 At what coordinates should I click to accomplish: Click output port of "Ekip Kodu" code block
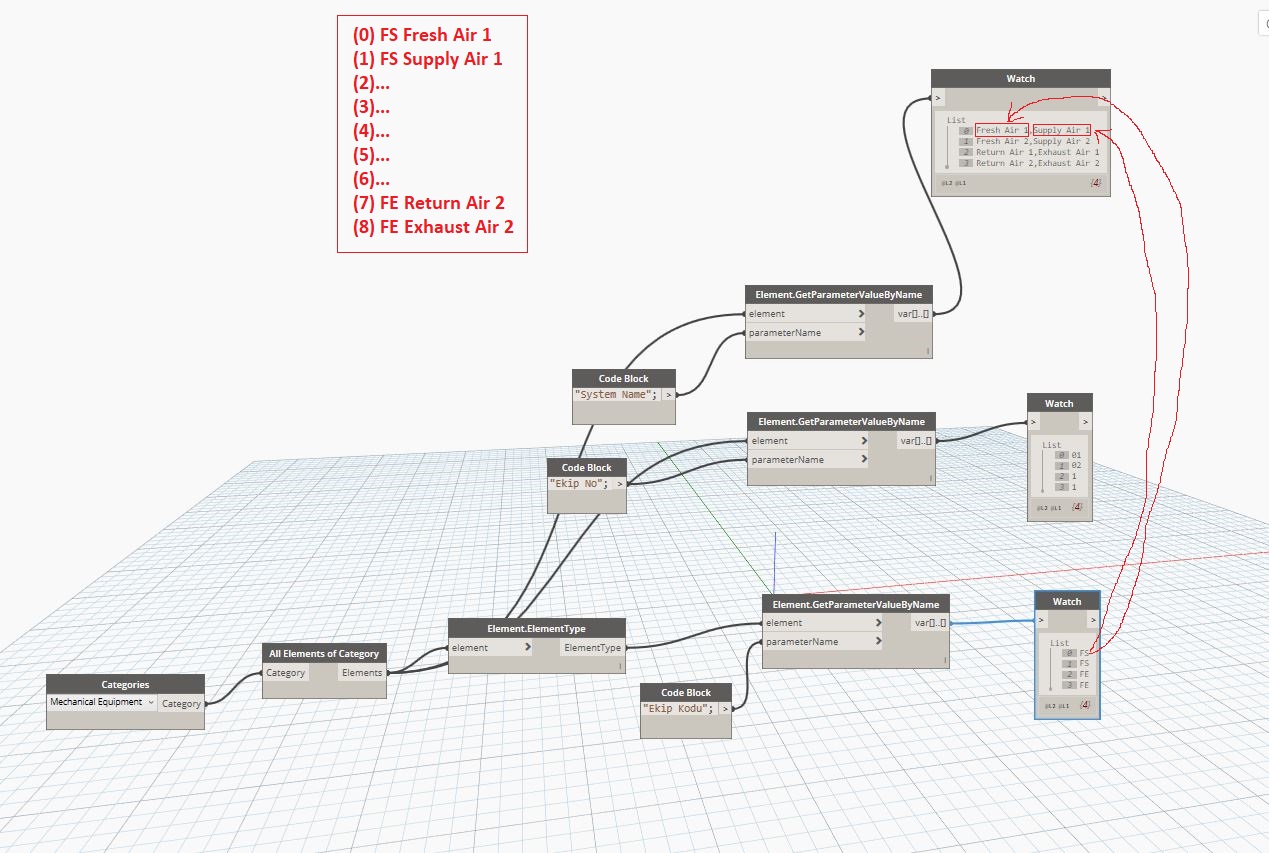click(723, 708)
